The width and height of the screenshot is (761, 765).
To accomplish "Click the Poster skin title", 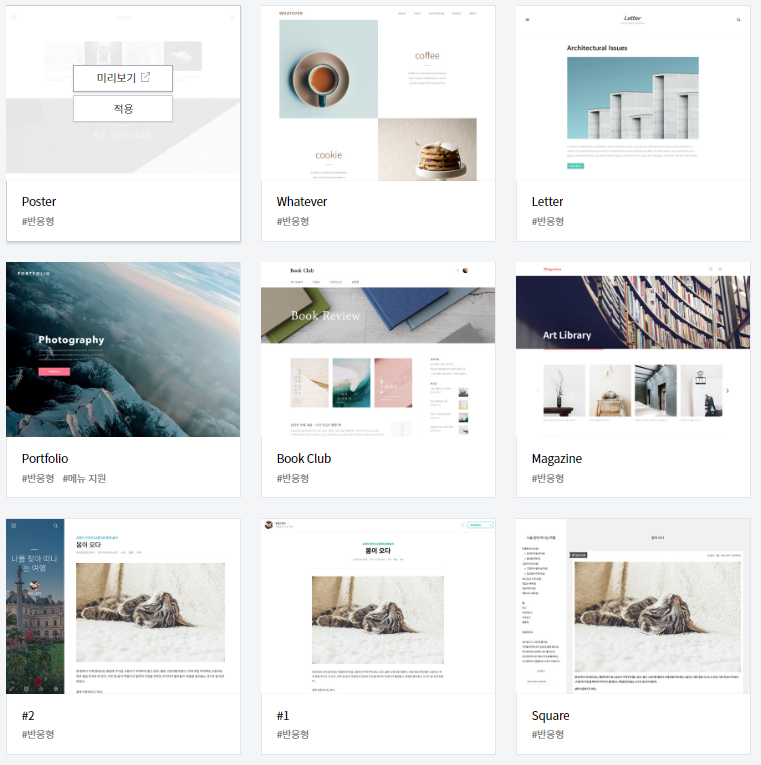I will click(39, 201).
